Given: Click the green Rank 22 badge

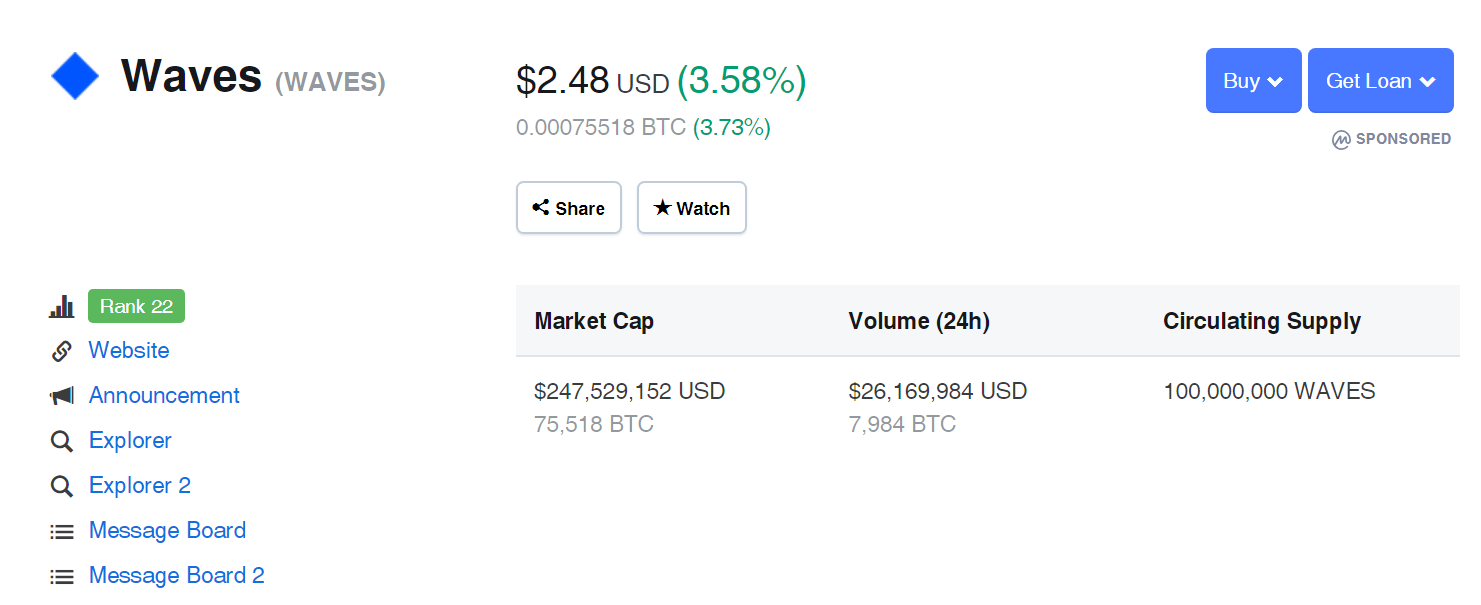Looking at the screenshot, I should point(136,307).
